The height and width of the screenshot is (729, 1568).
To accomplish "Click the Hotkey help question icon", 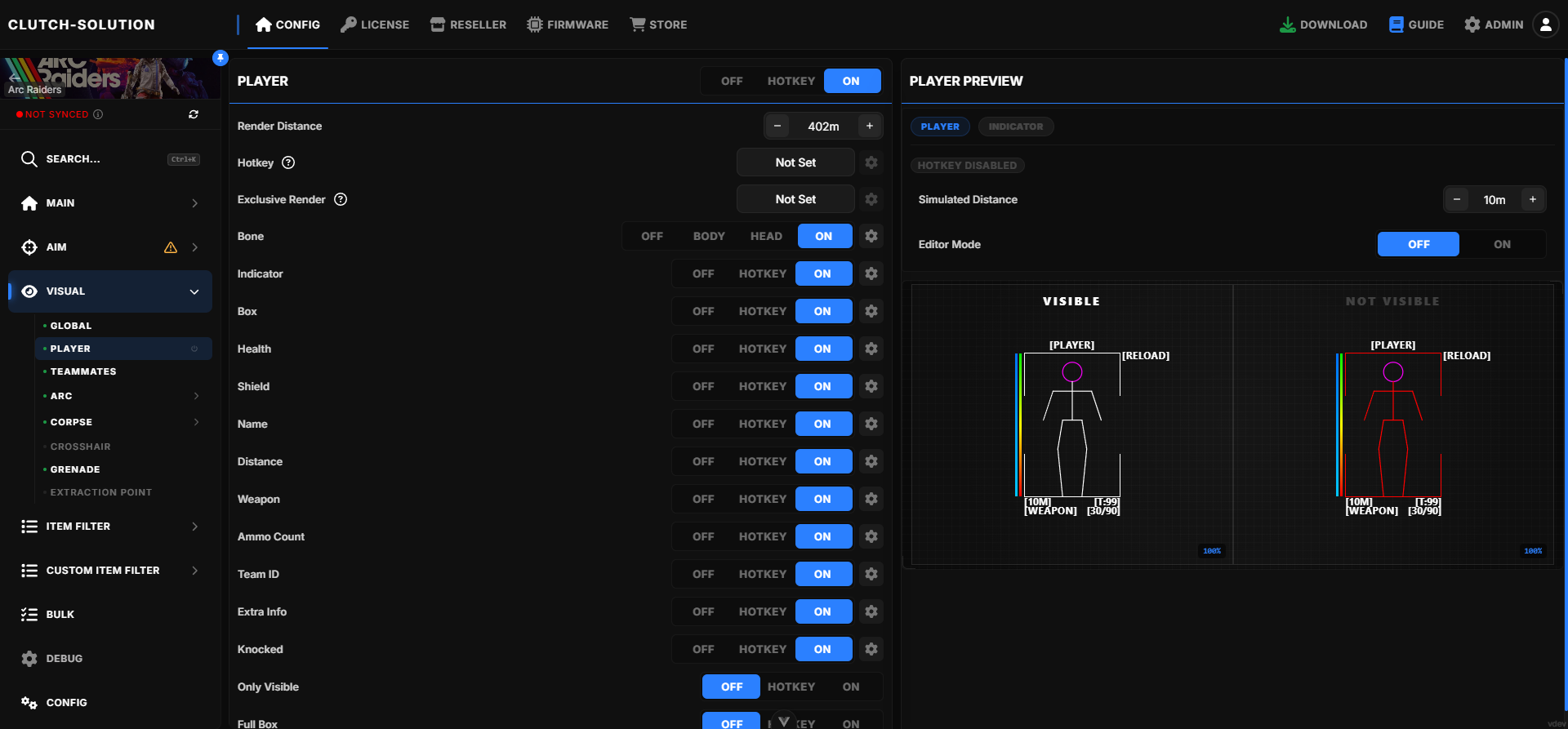I will pyautogui.click(x=288, y=162).
